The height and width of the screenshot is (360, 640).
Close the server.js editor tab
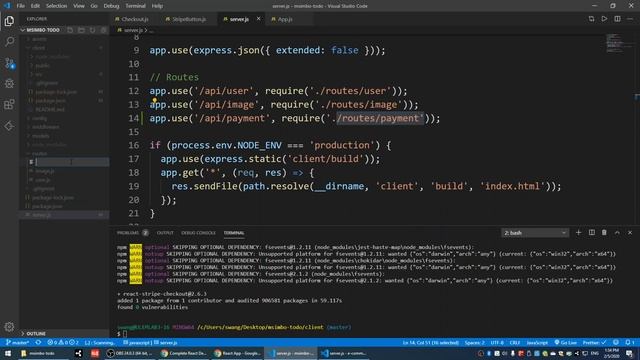coord(258,19)
